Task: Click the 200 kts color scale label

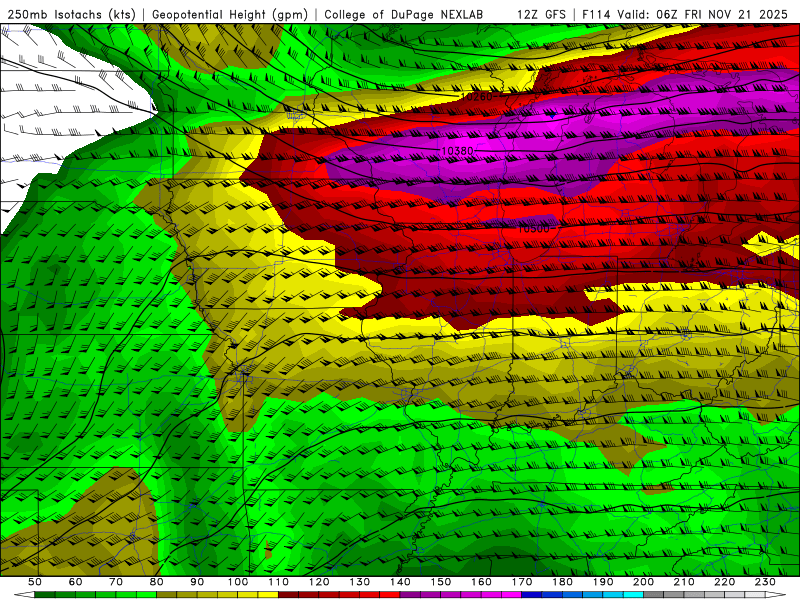Action: pyautogui.click(x=643, y=582)
